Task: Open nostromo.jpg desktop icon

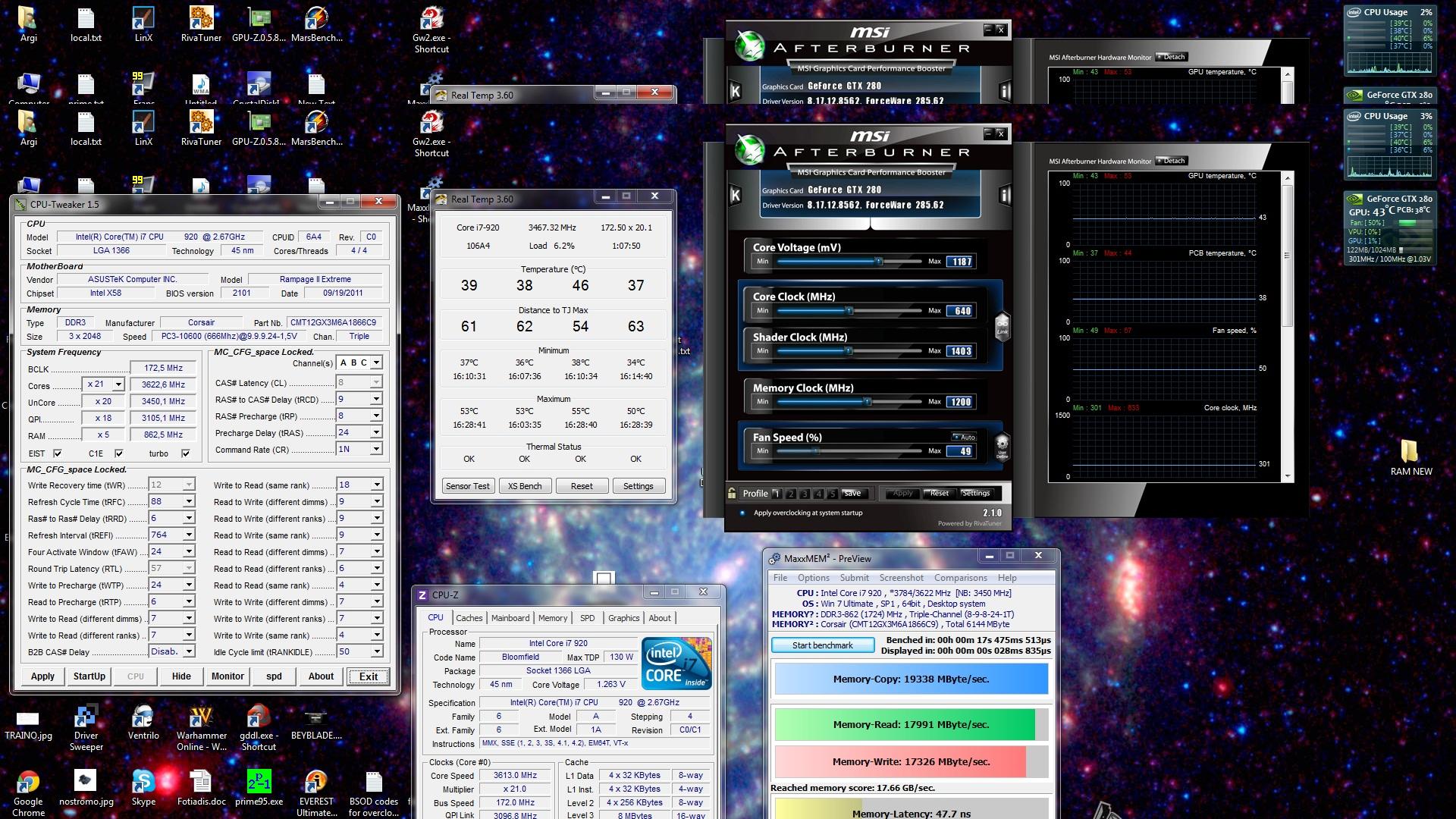Action: click(x=86, y=789)
